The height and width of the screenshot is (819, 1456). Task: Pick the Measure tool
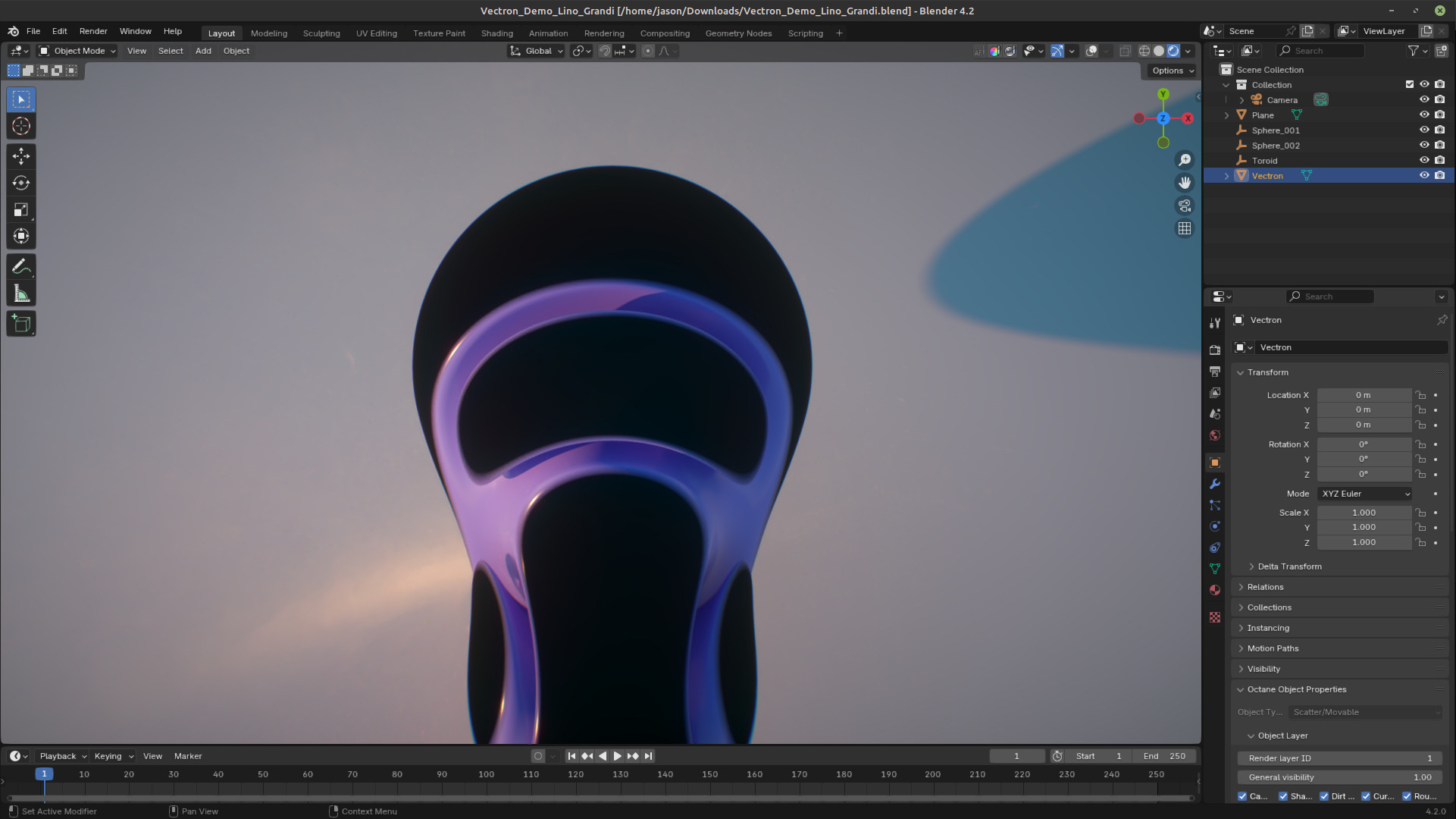pos(21,294)
